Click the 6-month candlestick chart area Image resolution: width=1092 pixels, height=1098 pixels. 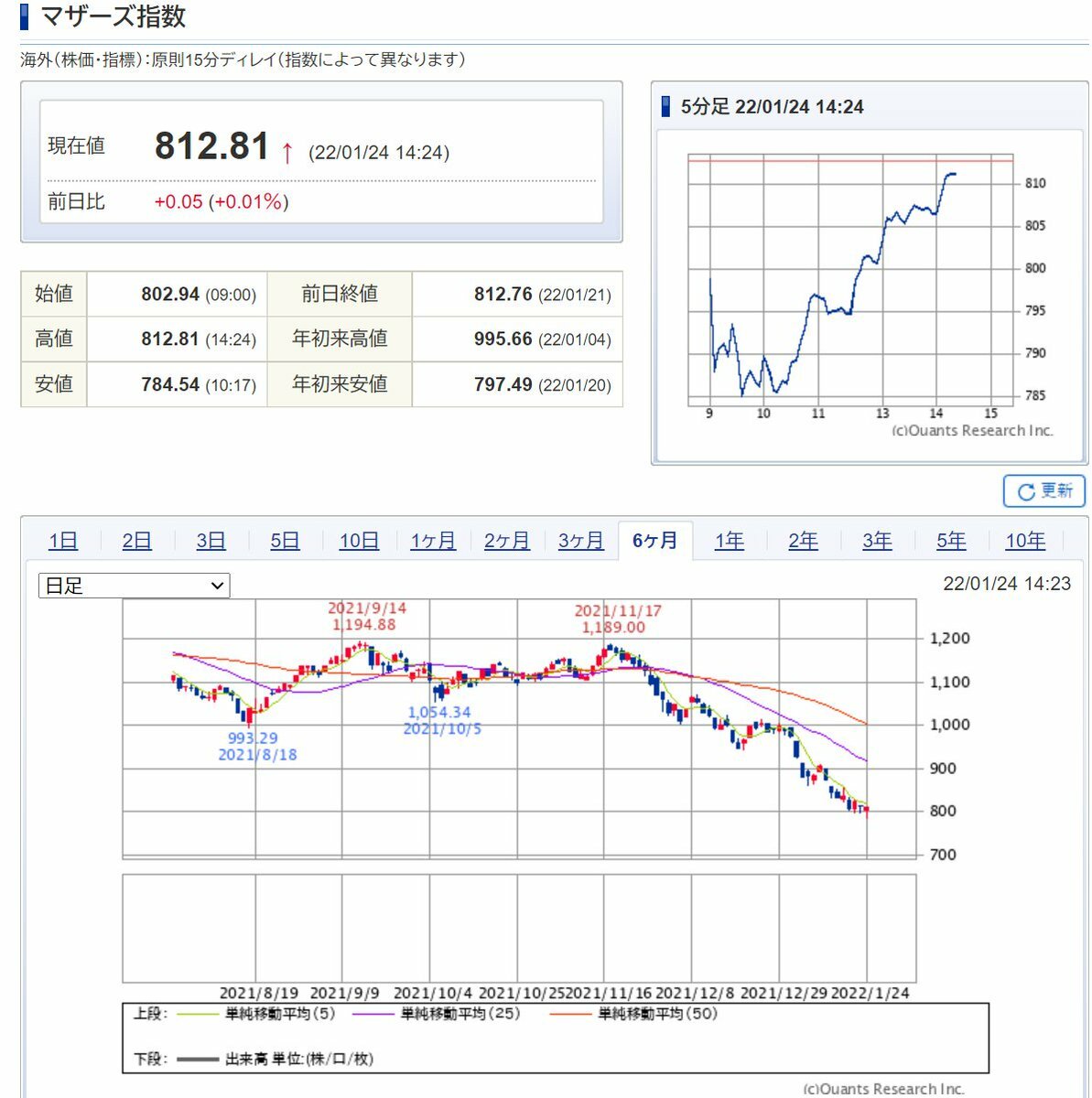519,728
